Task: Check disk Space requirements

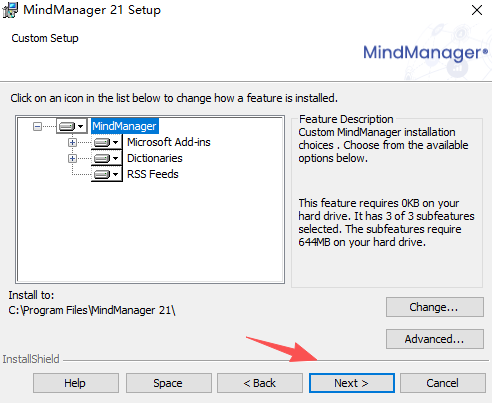Action: coord(169,383)
